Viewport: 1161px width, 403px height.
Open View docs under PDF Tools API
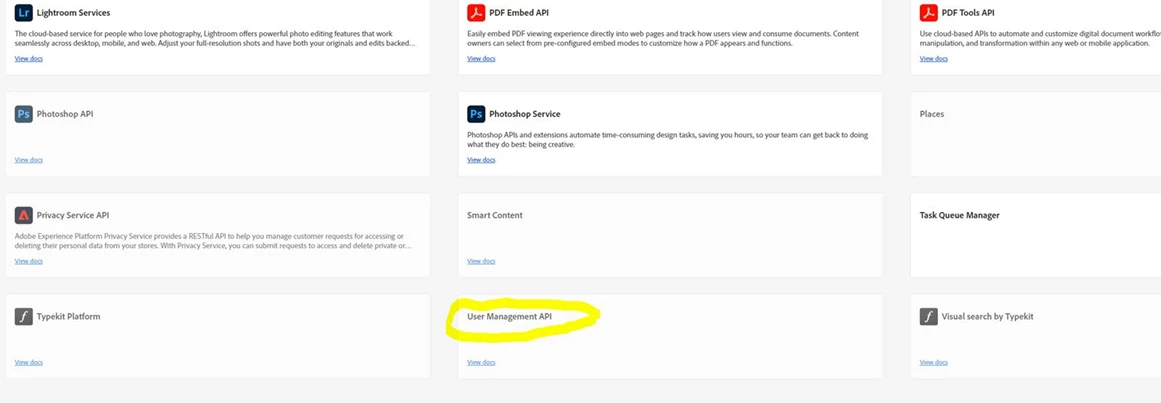934,59
